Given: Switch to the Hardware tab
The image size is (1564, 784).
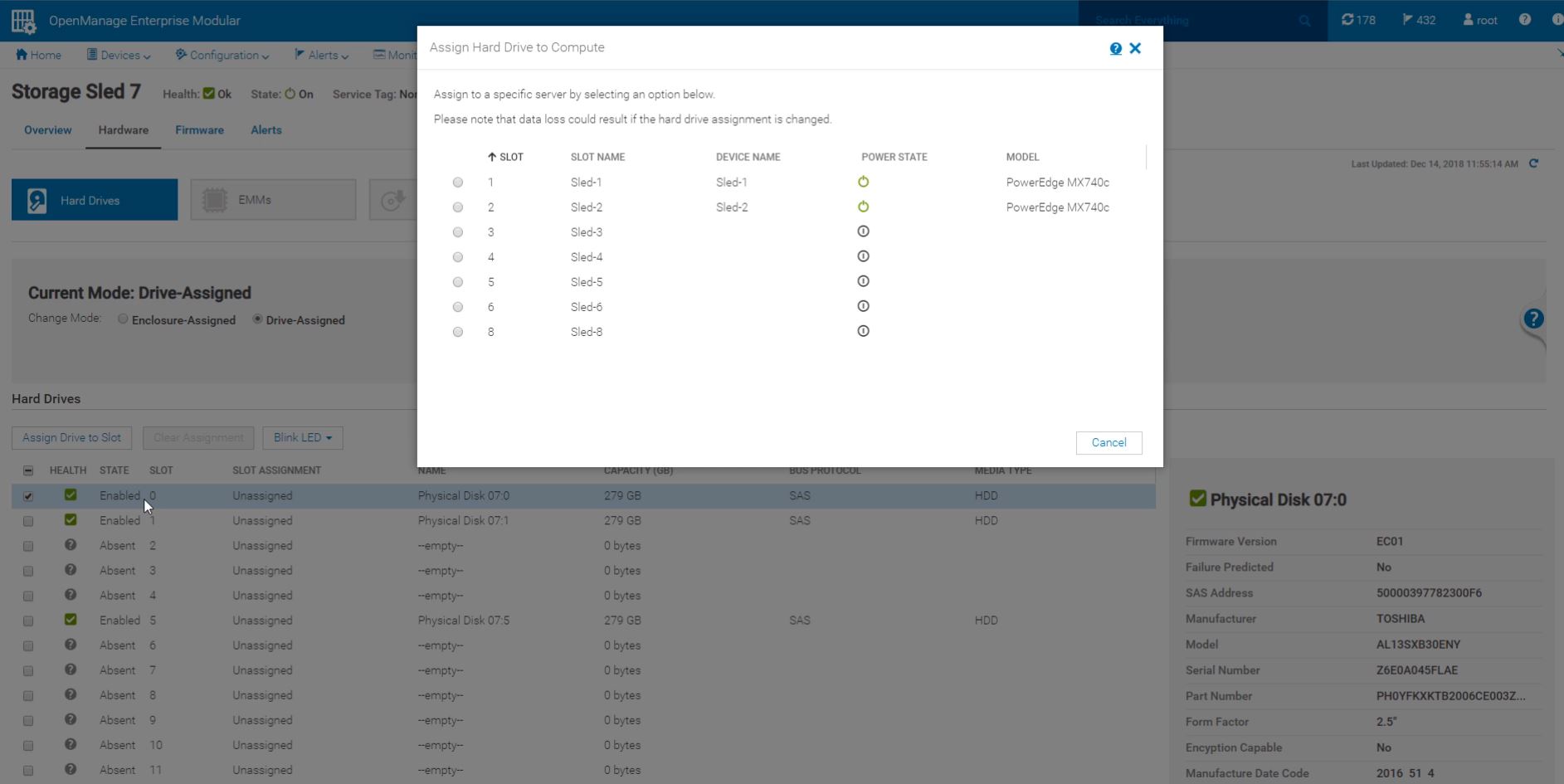Looking at the screenshot, I should click(124, 130).
